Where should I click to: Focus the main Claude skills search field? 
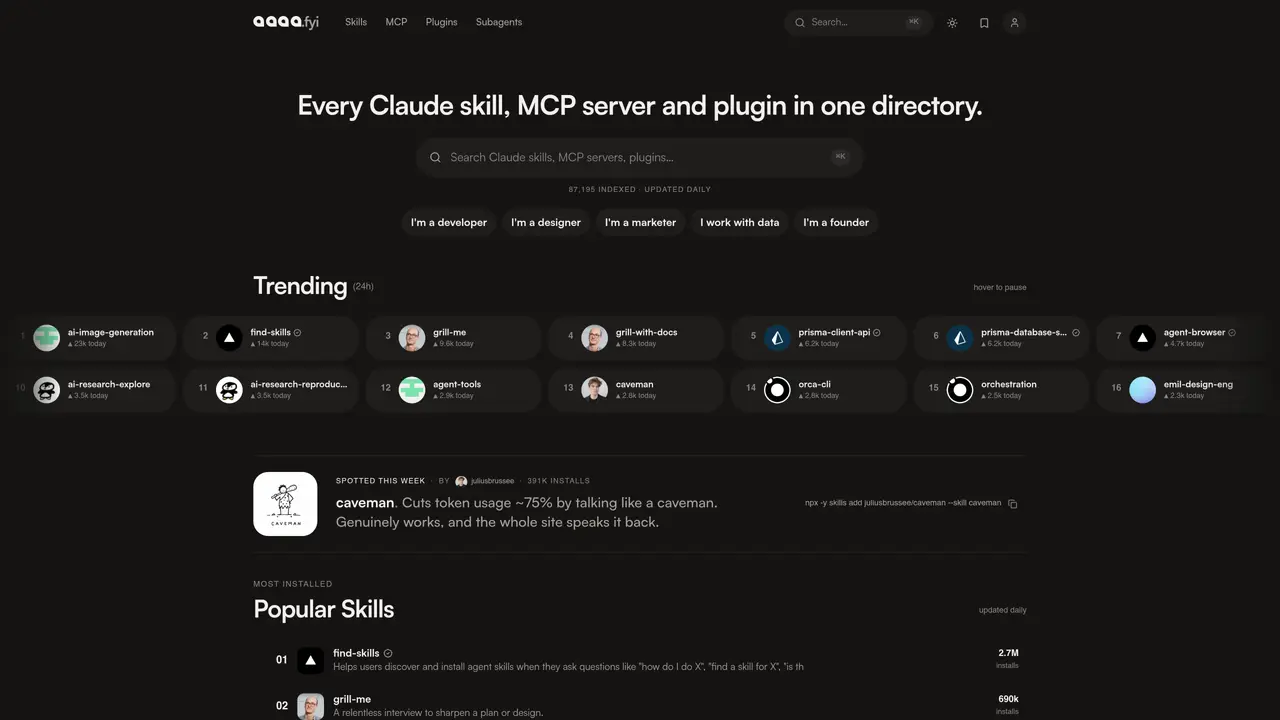(x=640, y=157)
